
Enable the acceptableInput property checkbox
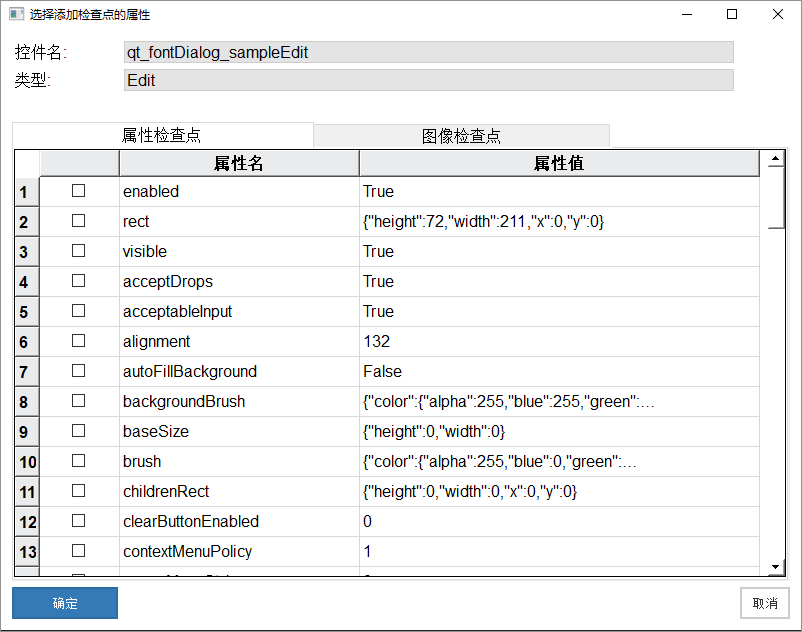tap(78, 311)
